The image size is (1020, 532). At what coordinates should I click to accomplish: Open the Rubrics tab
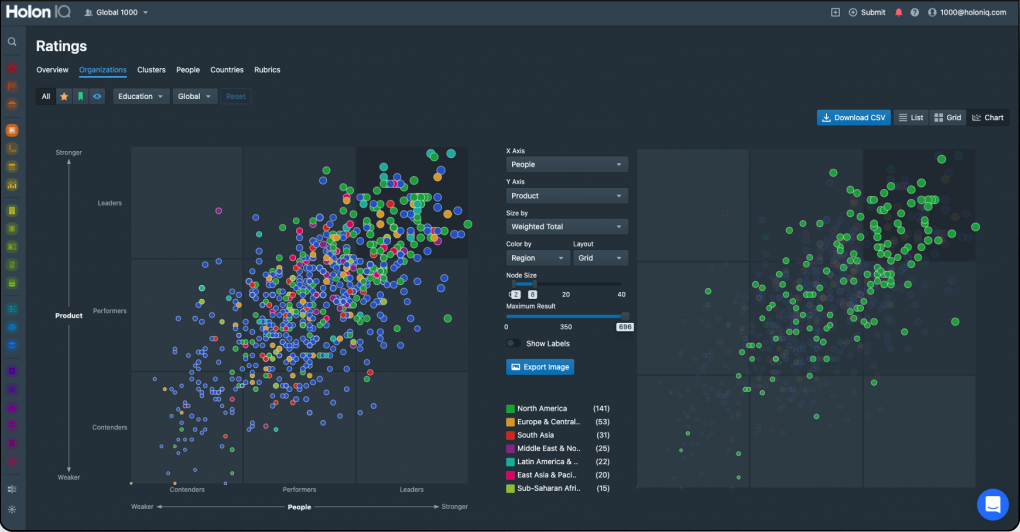(x=267, y=70)
